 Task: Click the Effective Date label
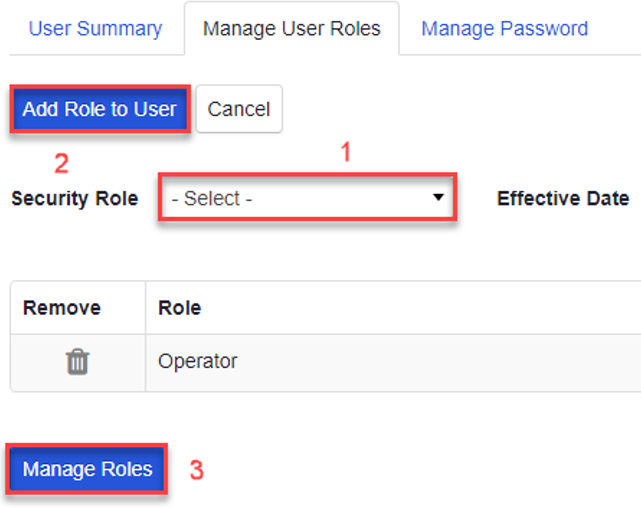pos(562,199)
